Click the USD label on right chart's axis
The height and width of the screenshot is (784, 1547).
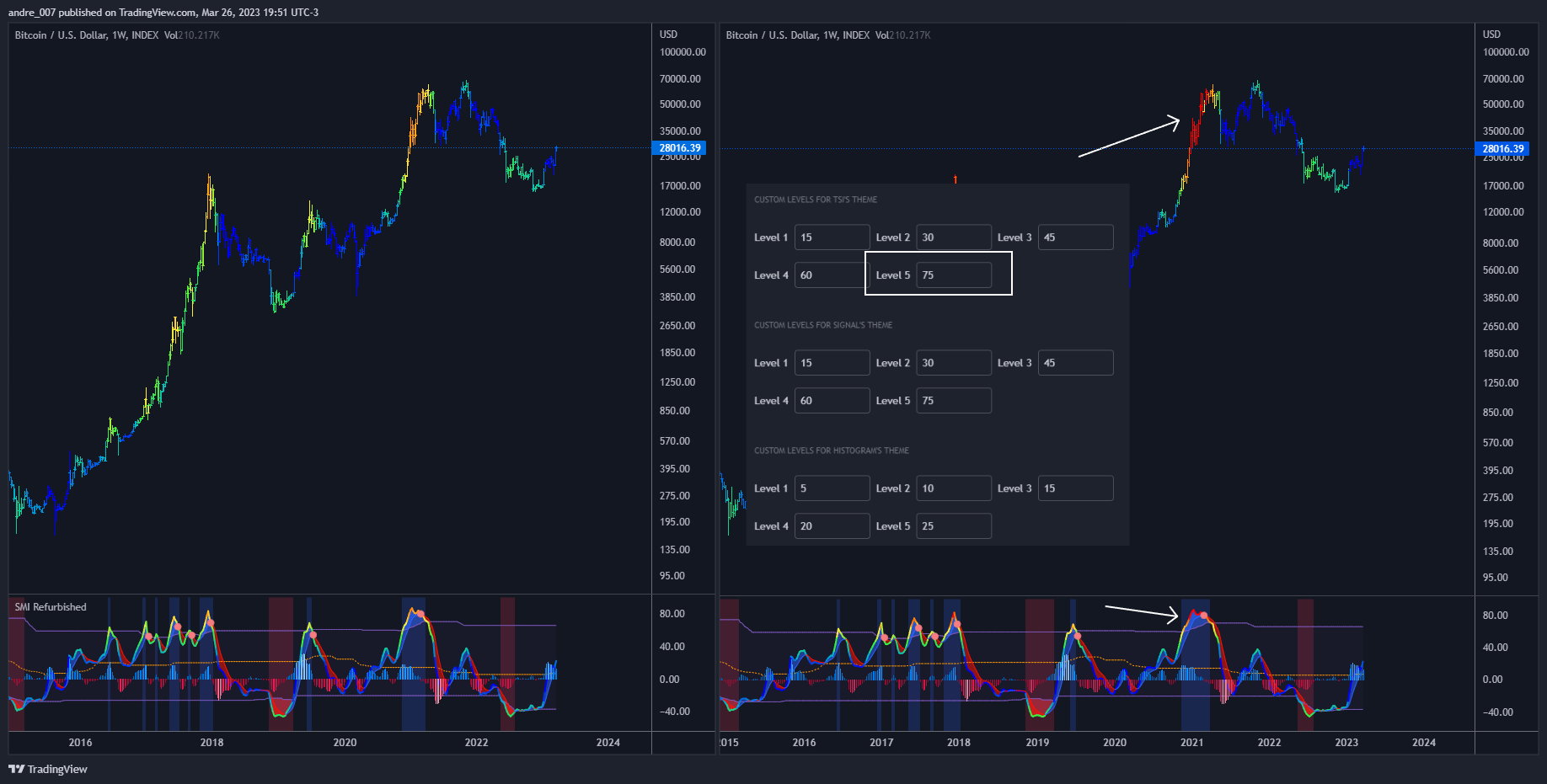[x=1491, y=35]
